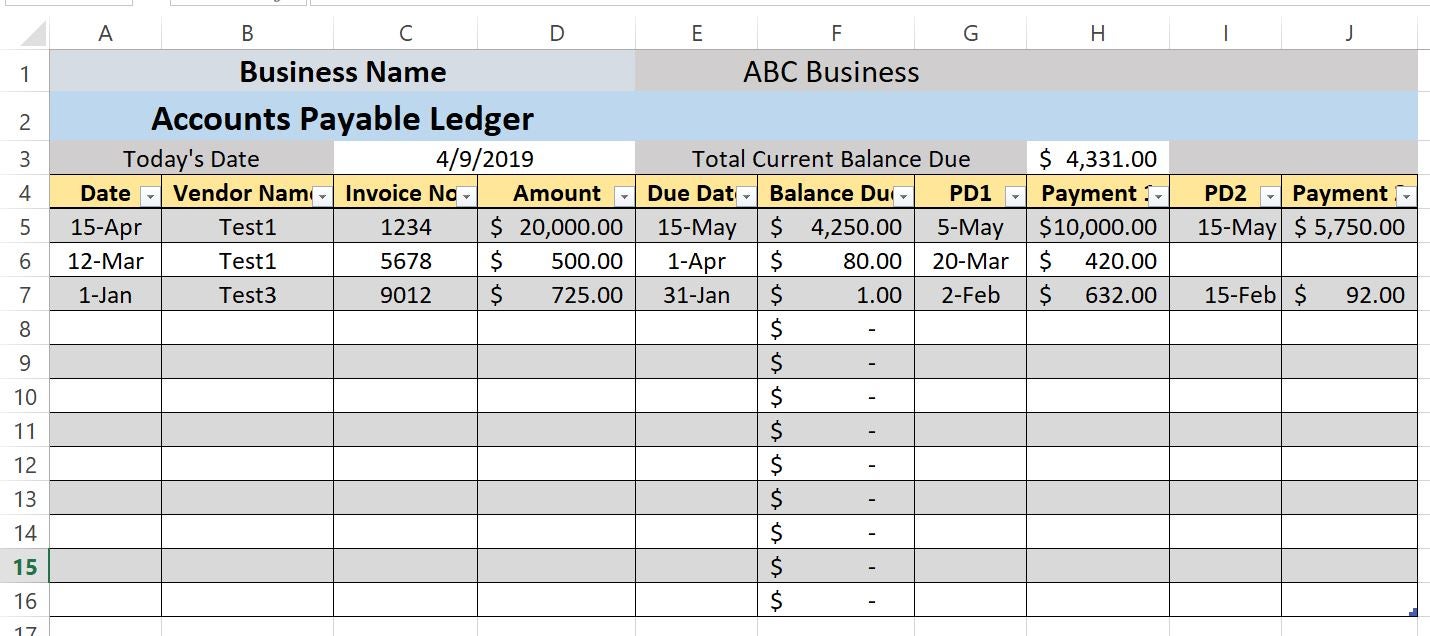
Task: Select the invoice number 9012 cell
Action: coord(405,295)
